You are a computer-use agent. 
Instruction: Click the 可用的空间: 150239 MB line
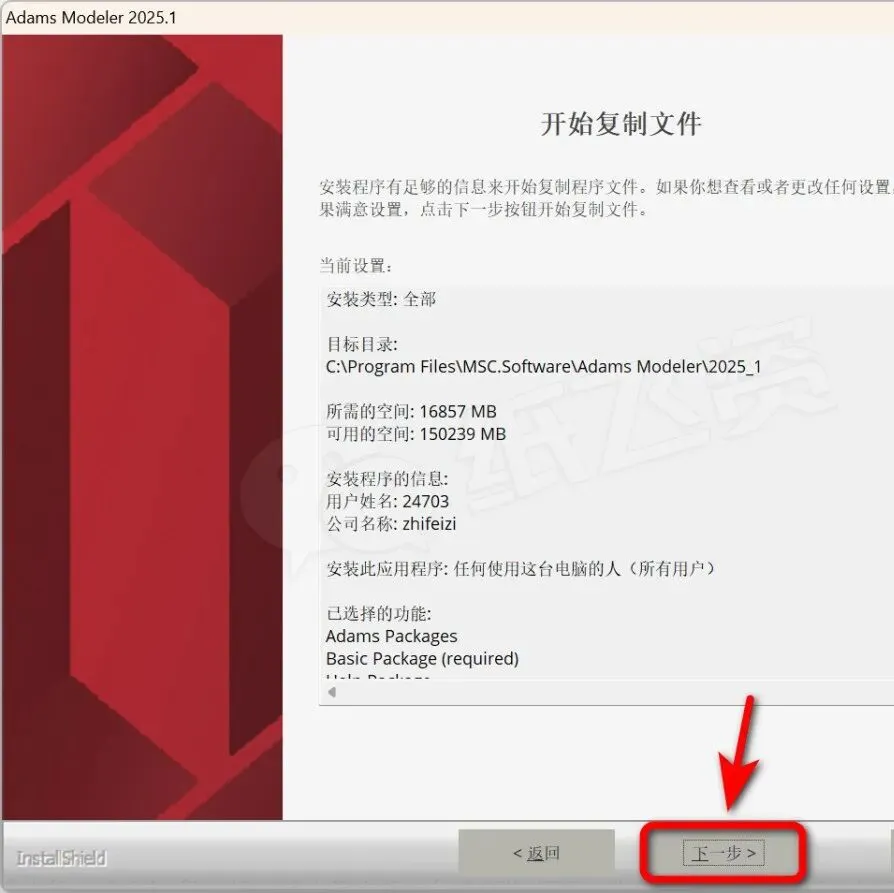(416, 434)
